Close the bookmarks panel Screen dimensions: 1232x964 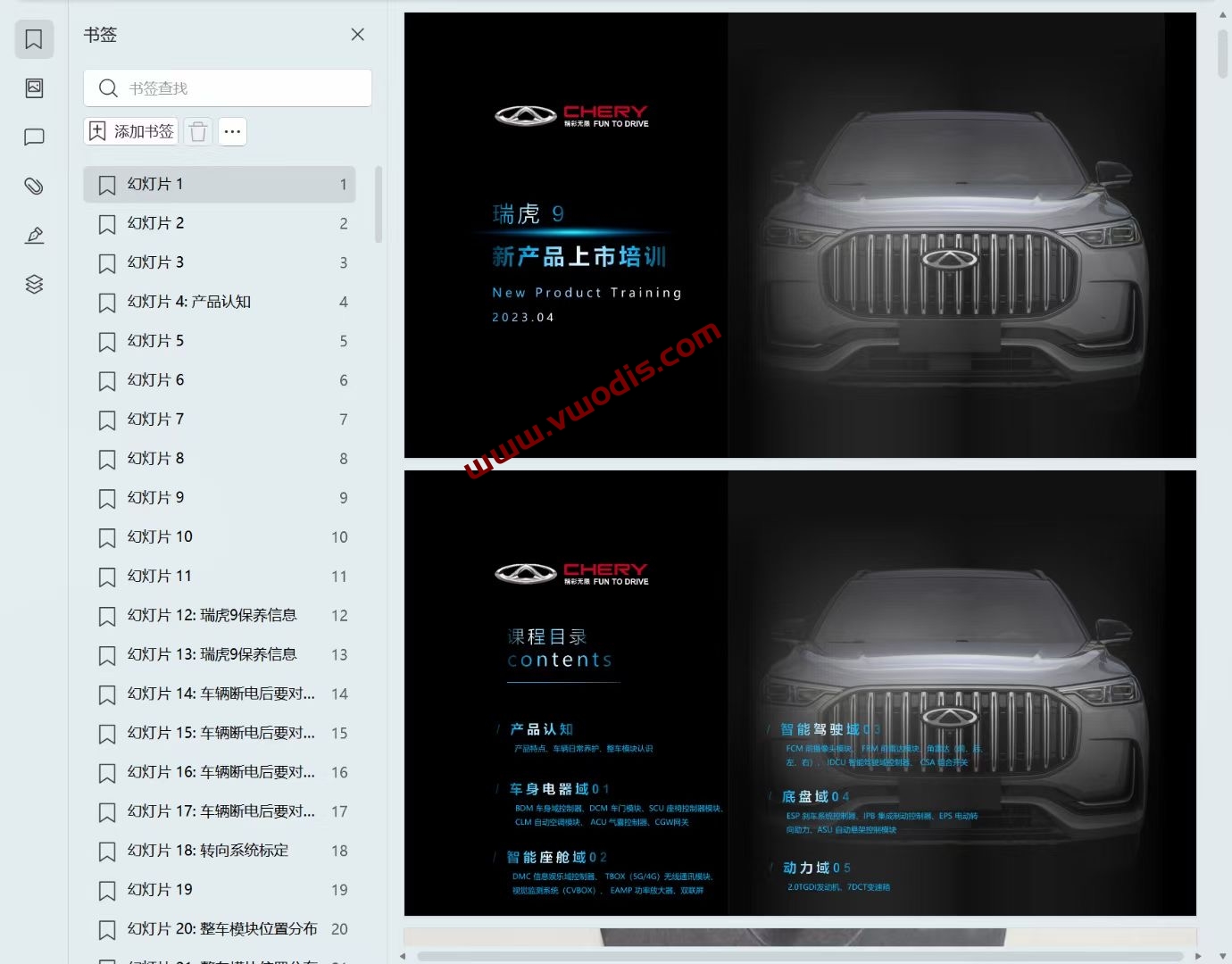click(358, 34)
